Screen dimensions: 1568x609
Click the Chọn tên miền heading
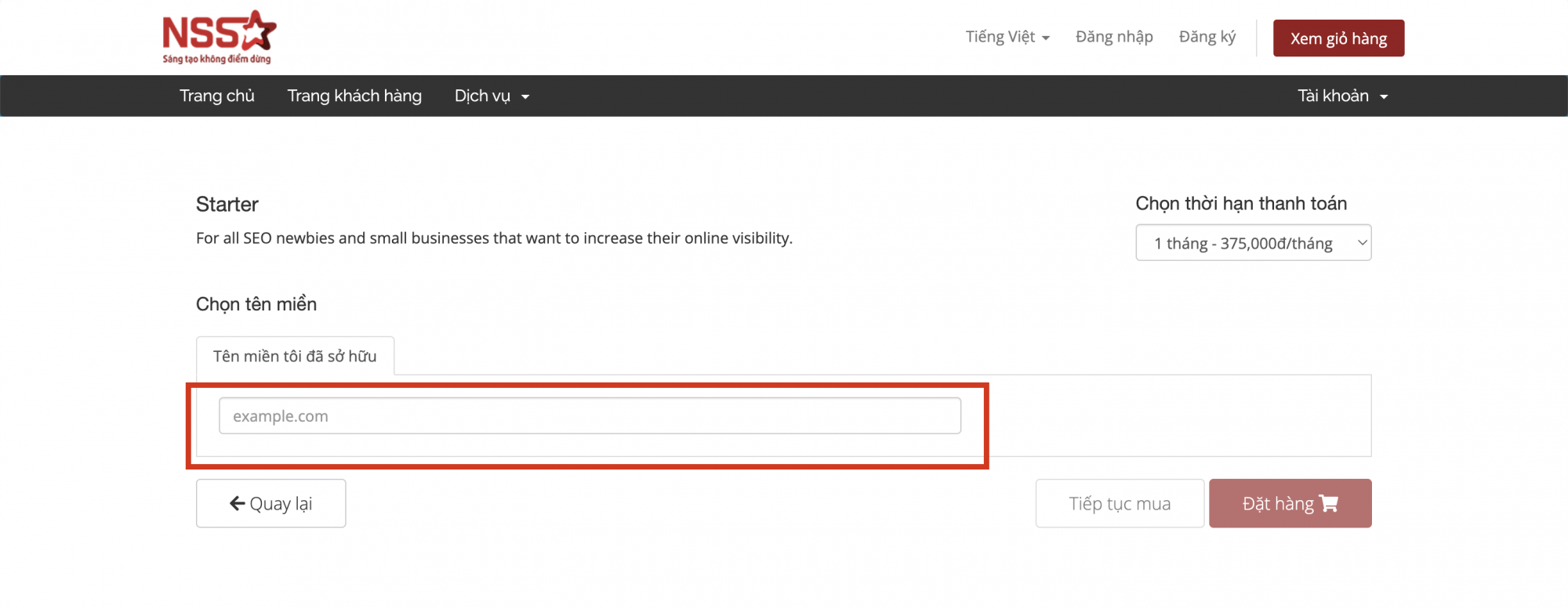(x=256, y=304)
